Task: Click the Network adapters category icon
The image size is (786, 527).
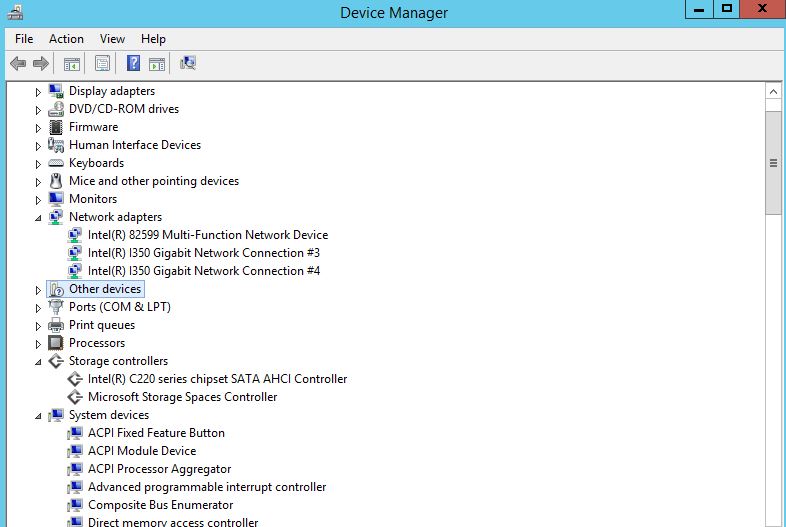Action: [x=56, y=217]
